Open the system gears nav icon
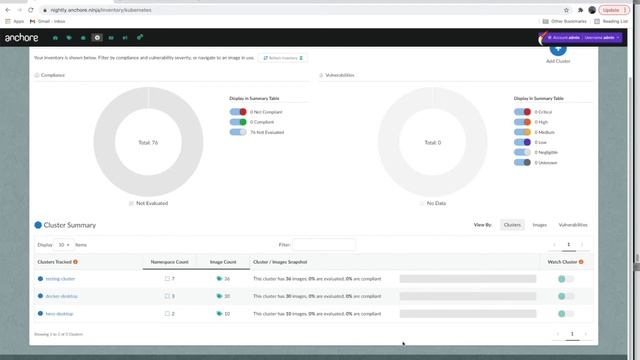 [140, 37]
